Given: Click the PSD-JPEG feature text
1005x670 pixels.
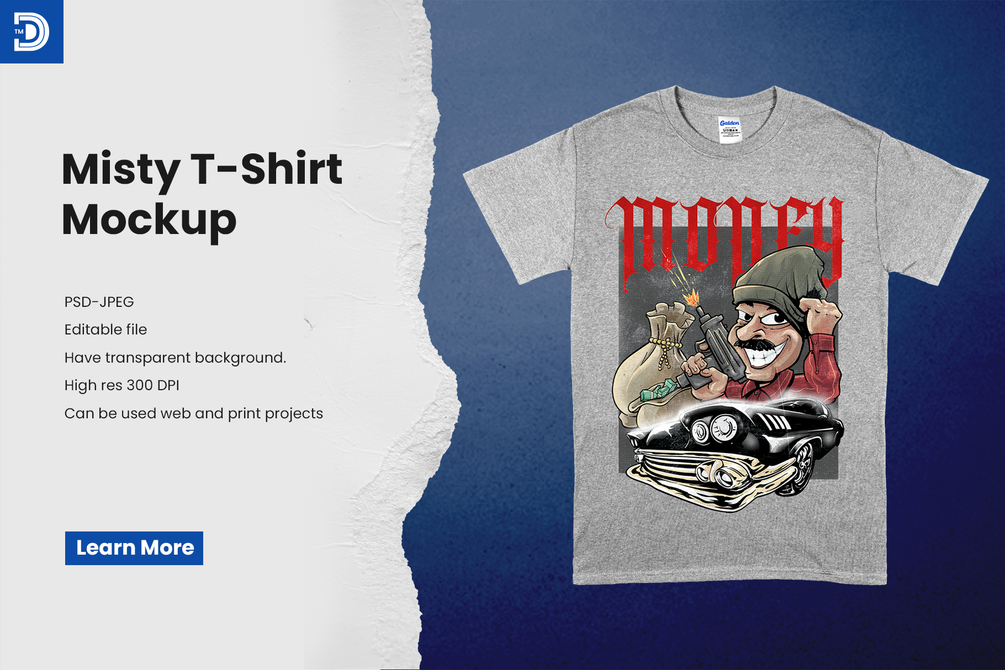Looking at the screenshot, I should point(99,302).
